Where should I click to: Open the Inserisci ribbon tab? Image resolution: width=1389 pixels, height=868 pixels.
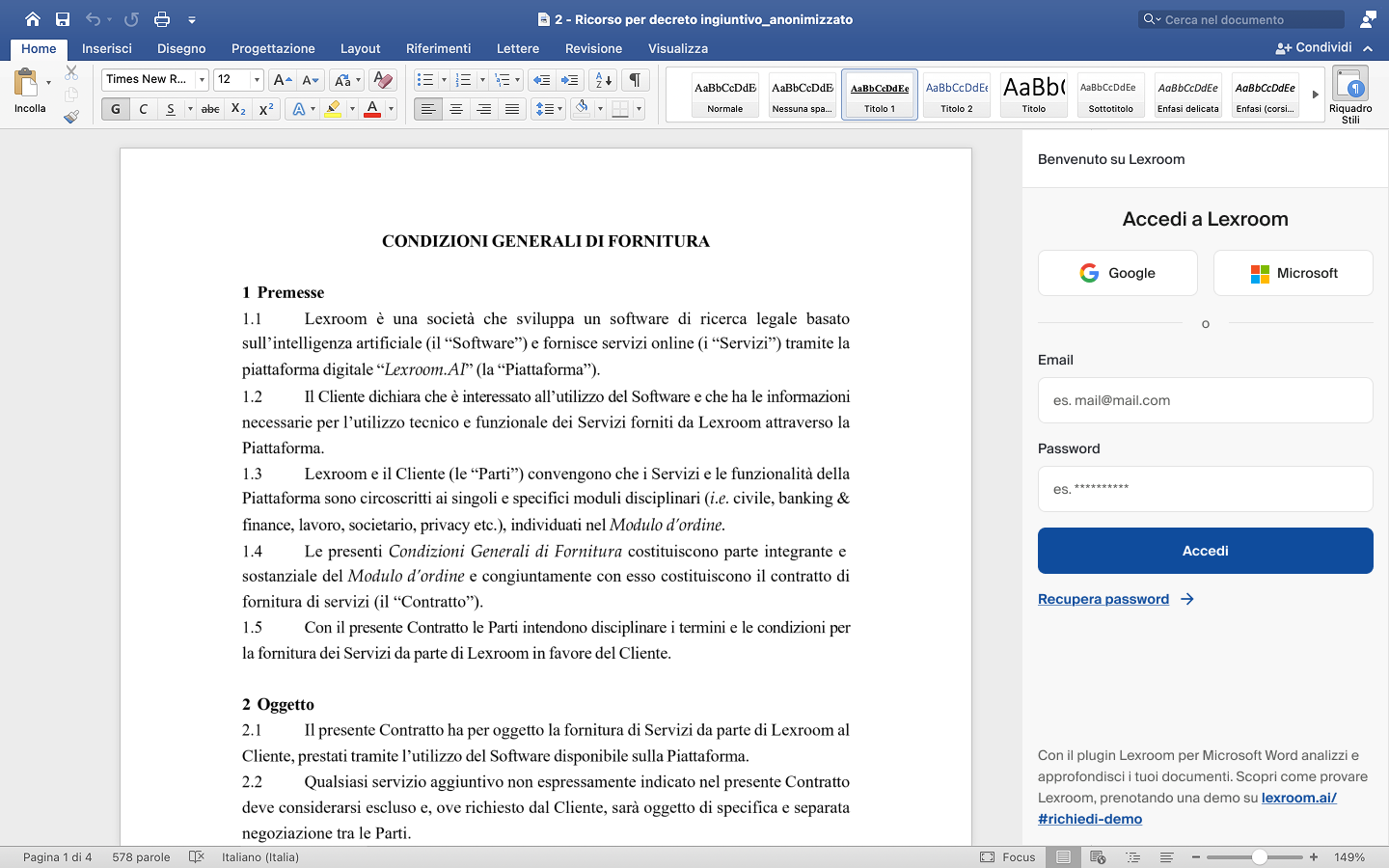[107, 48]
